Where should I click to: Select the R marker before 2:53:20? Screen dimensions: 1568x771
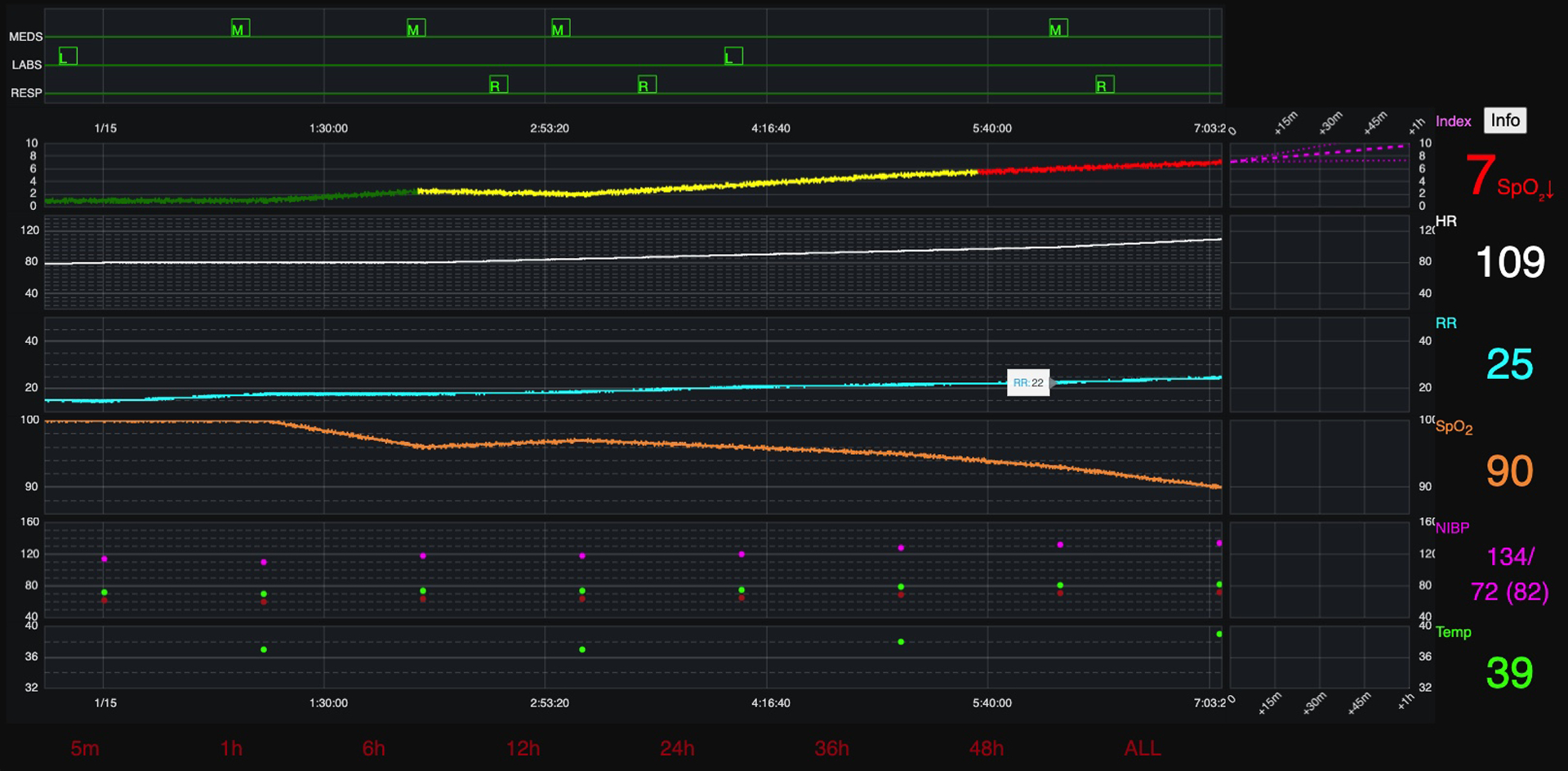498,85
